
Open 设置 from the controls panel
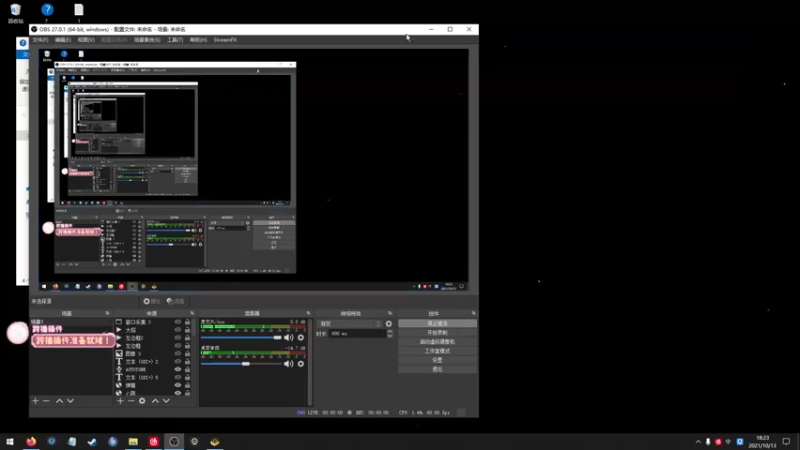[437, 360]
